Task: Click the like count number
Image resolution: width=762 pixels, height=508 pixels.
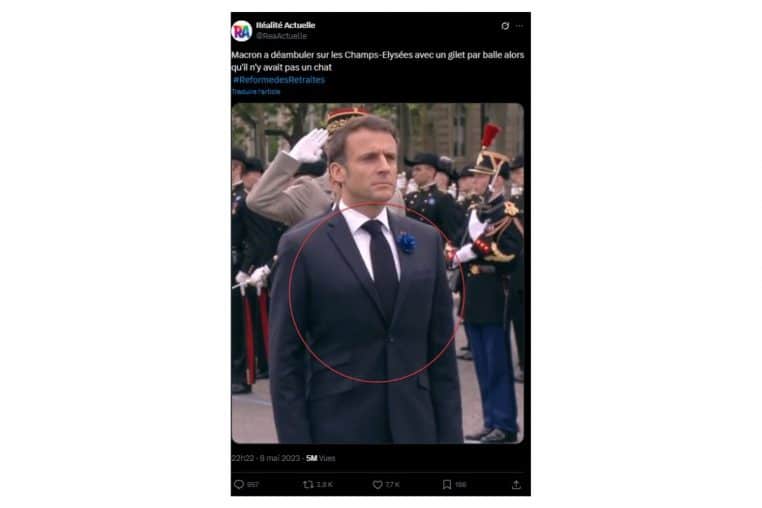Action: pyautogui.click(x=392, y=484)
